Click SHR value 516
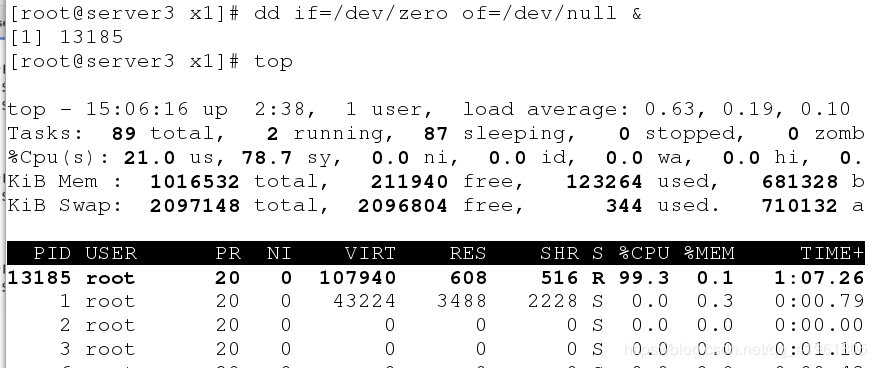877x368 pixels. coord(559,277)
